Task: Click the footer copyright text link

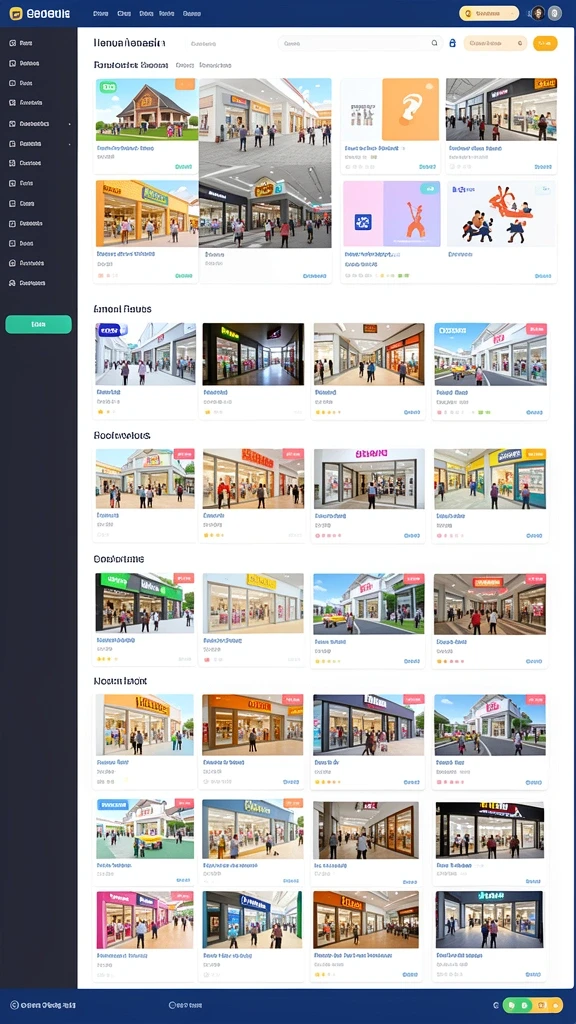Action: pyautogui.click(x=49, y=1005)
